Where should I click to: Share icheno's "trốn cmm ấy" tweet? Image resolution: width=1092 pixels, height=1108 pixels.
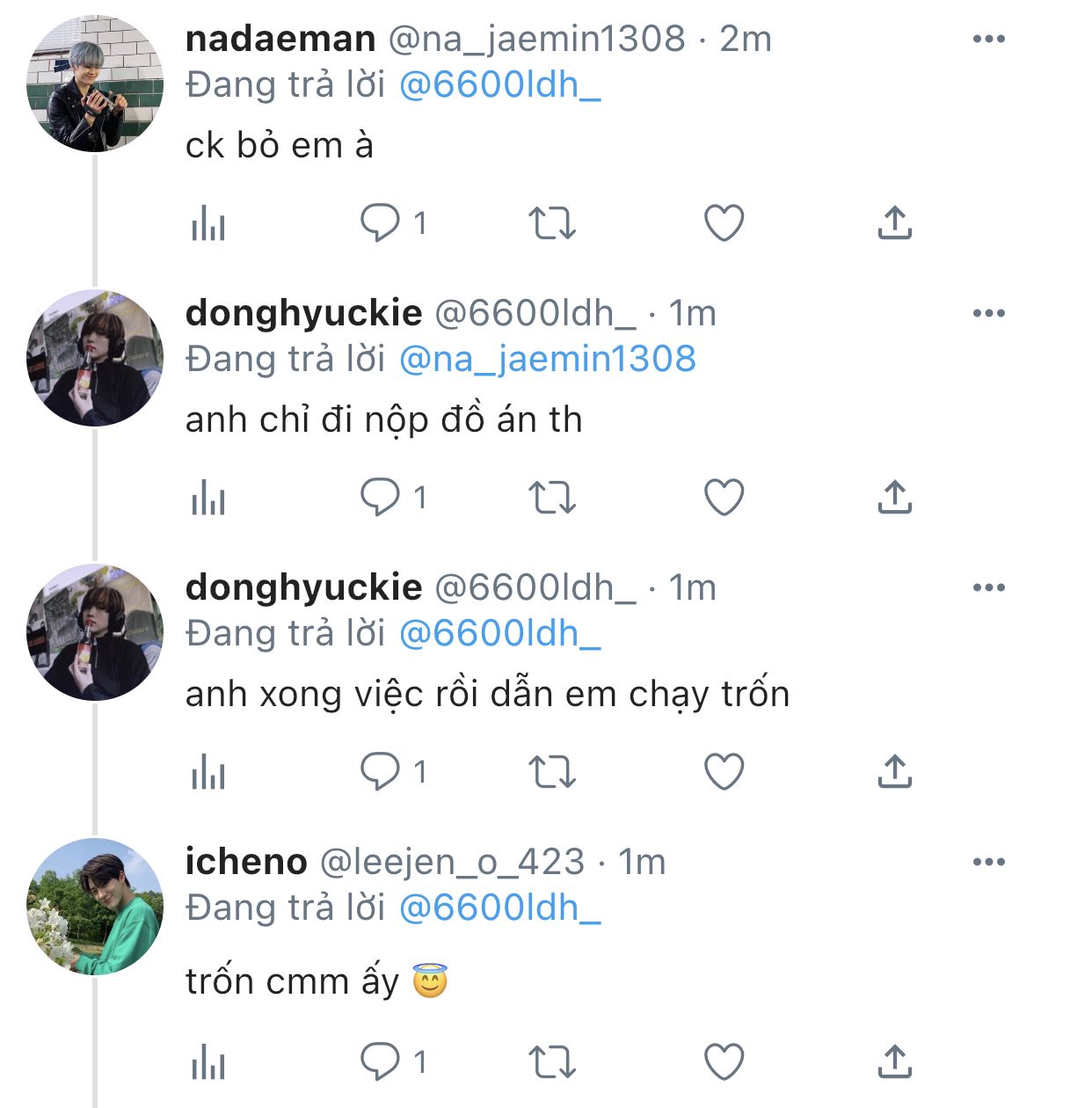[x=894, y=1062]
